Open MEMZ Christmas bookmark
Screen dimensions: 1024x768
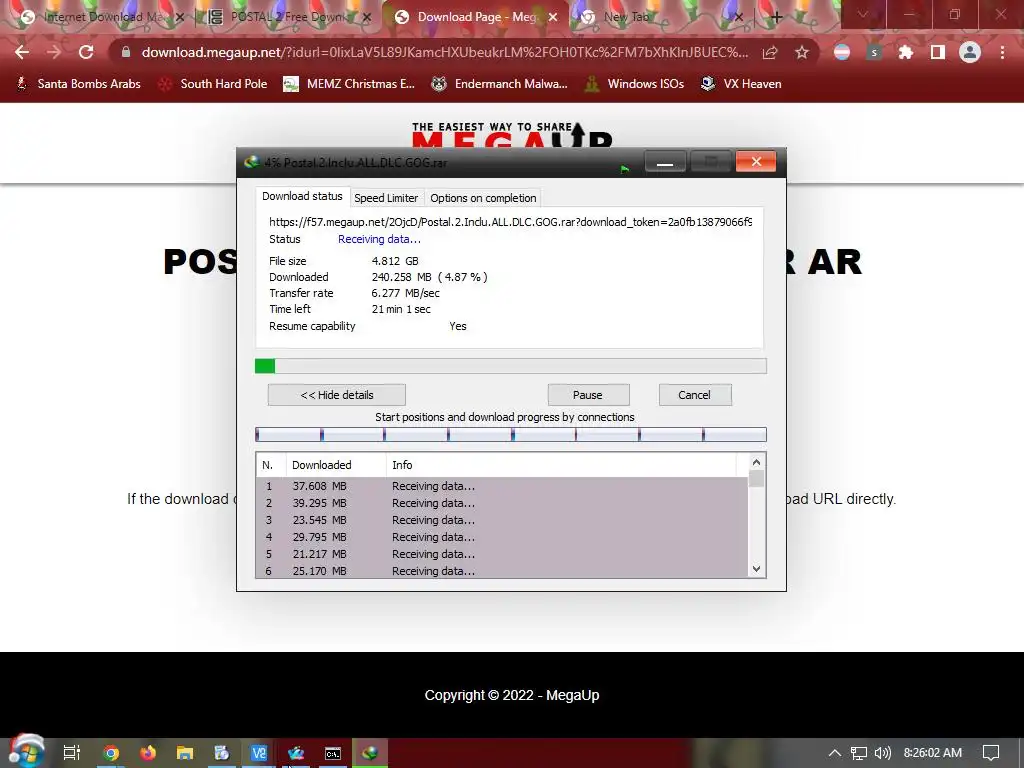click(x=349, y=84)
